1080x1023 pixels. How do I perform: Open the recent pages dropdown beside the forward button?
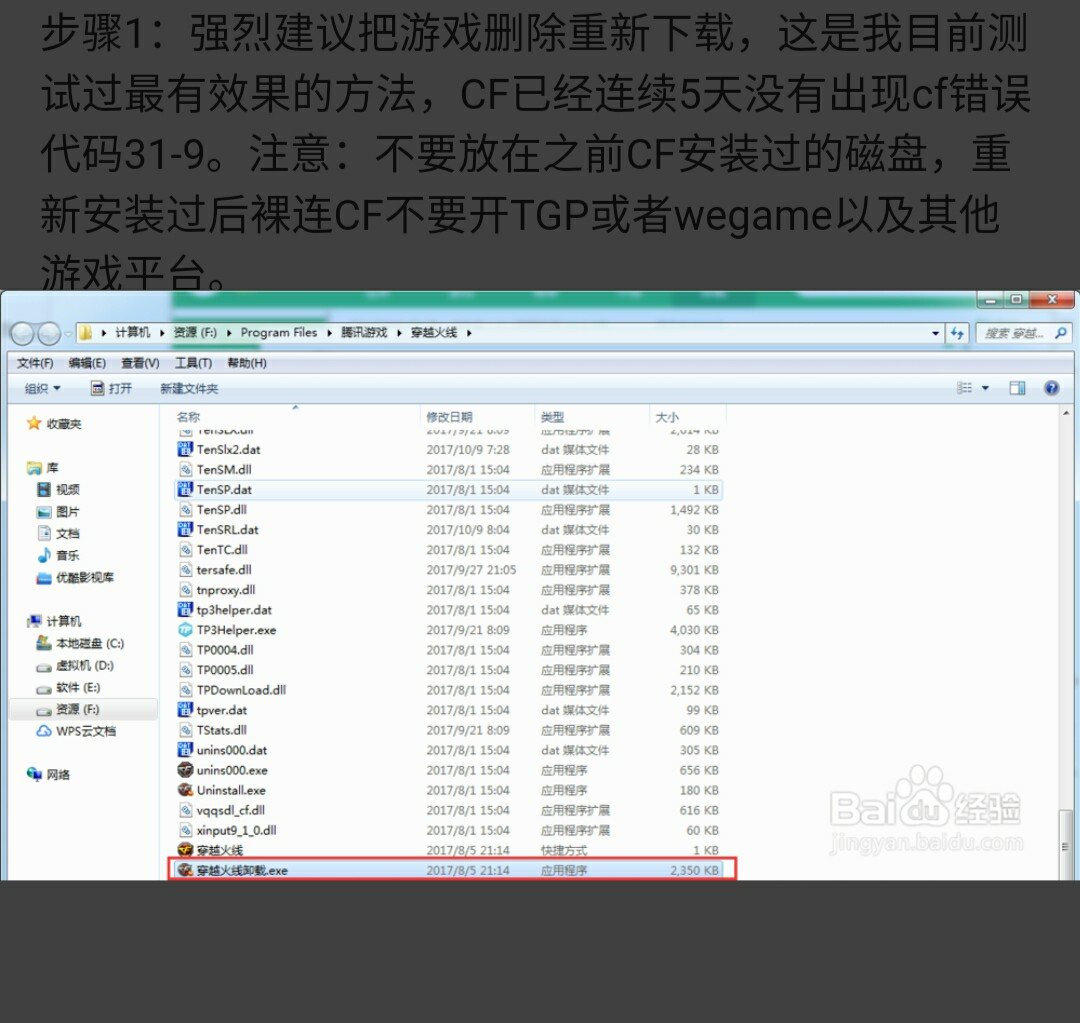tap(66, 333)
